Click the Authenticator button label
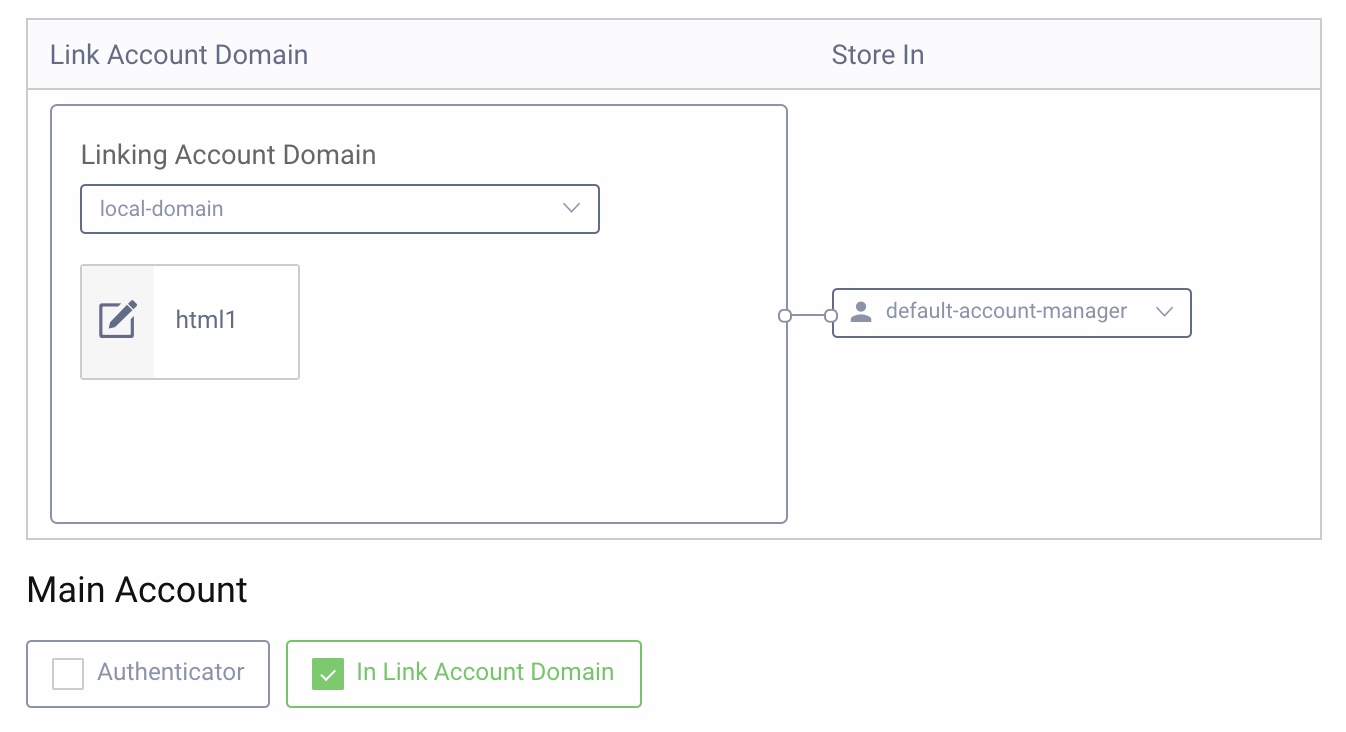The height and width of the screenshot is (732, 1346). click(x=170, y=673)
